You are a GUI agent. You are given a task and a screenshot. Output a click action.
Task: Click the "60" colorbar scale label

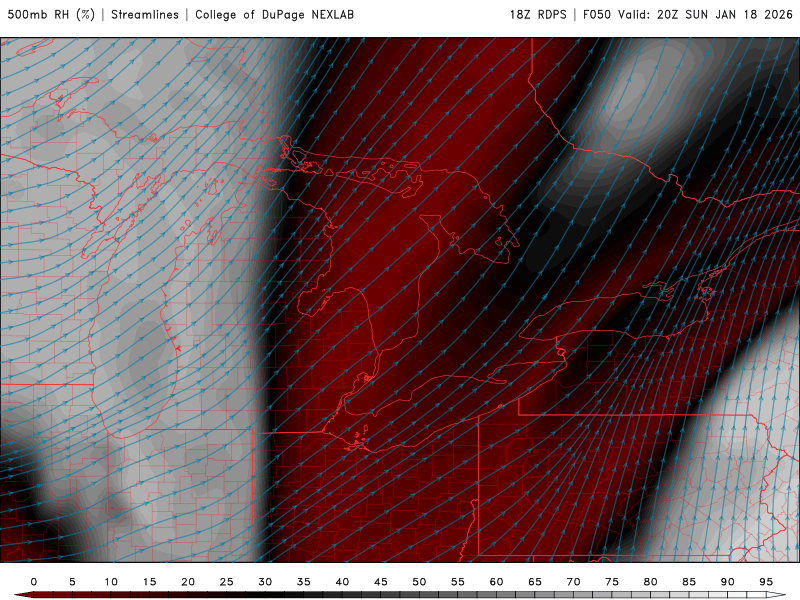[496, 582]
